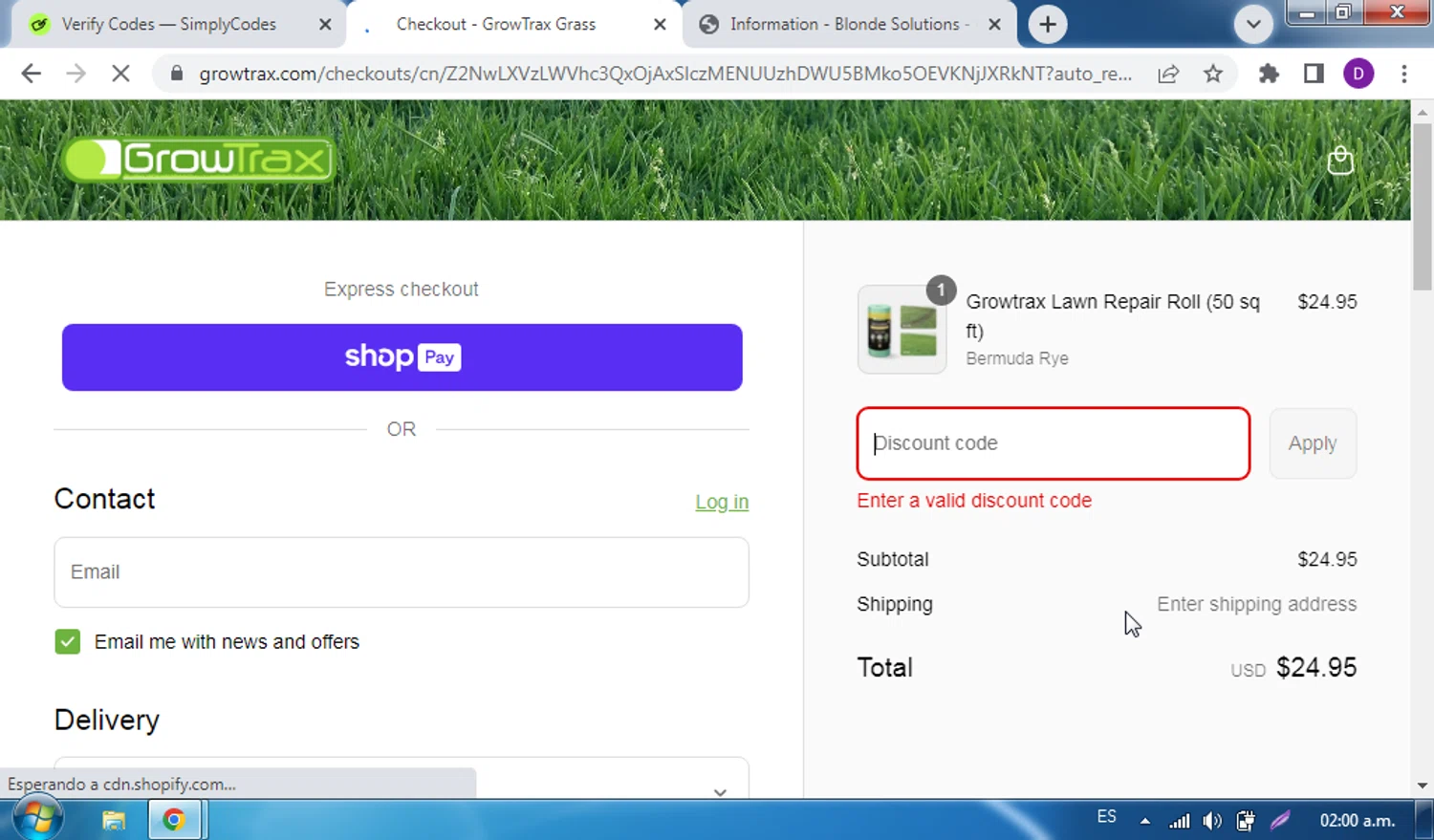The width and height of the screenshot is (1434, 840).
Task: Uncheck Email me with news and offers
Action: pos(68,641)
